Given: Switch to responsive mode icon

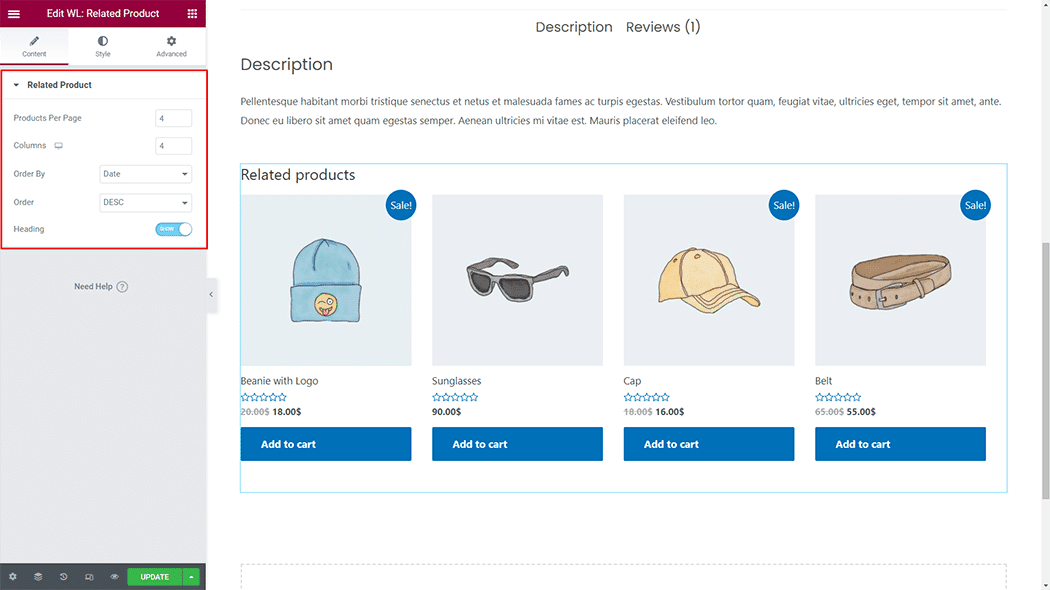Looking at the screenshot, I should point(89,577).
